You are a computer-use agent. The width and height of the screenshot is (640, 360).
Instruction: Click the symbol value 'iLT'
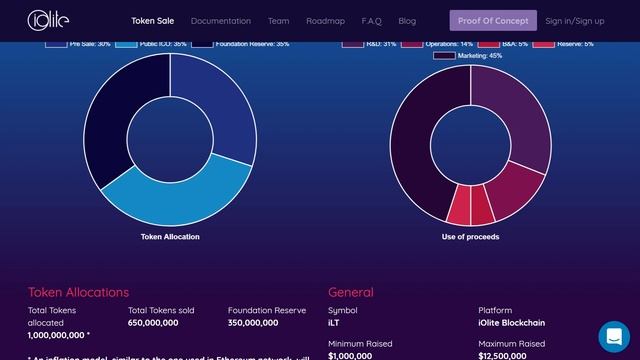click(333, 322)
